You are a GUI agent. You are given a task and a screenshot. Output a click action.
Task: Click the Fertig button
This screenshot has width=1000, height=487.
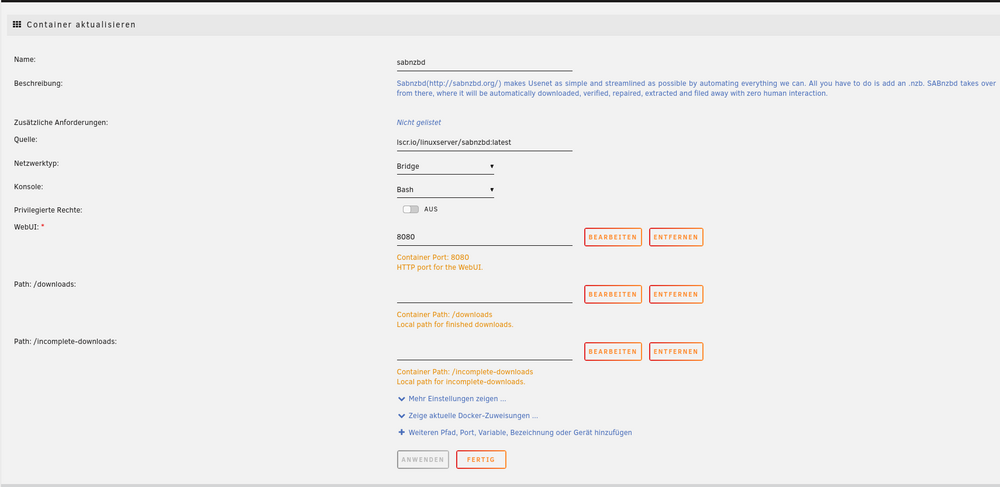481,460
